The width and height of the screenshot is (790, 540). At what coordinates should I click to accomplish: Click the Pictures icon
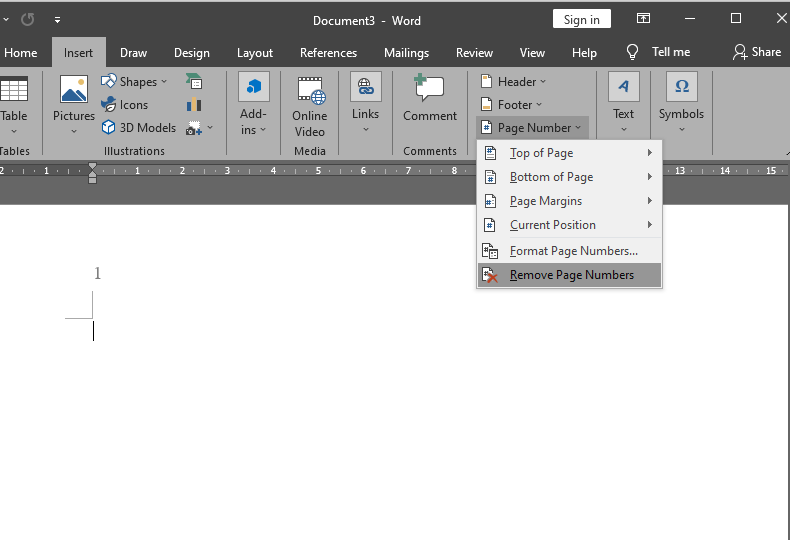(74, 104)
